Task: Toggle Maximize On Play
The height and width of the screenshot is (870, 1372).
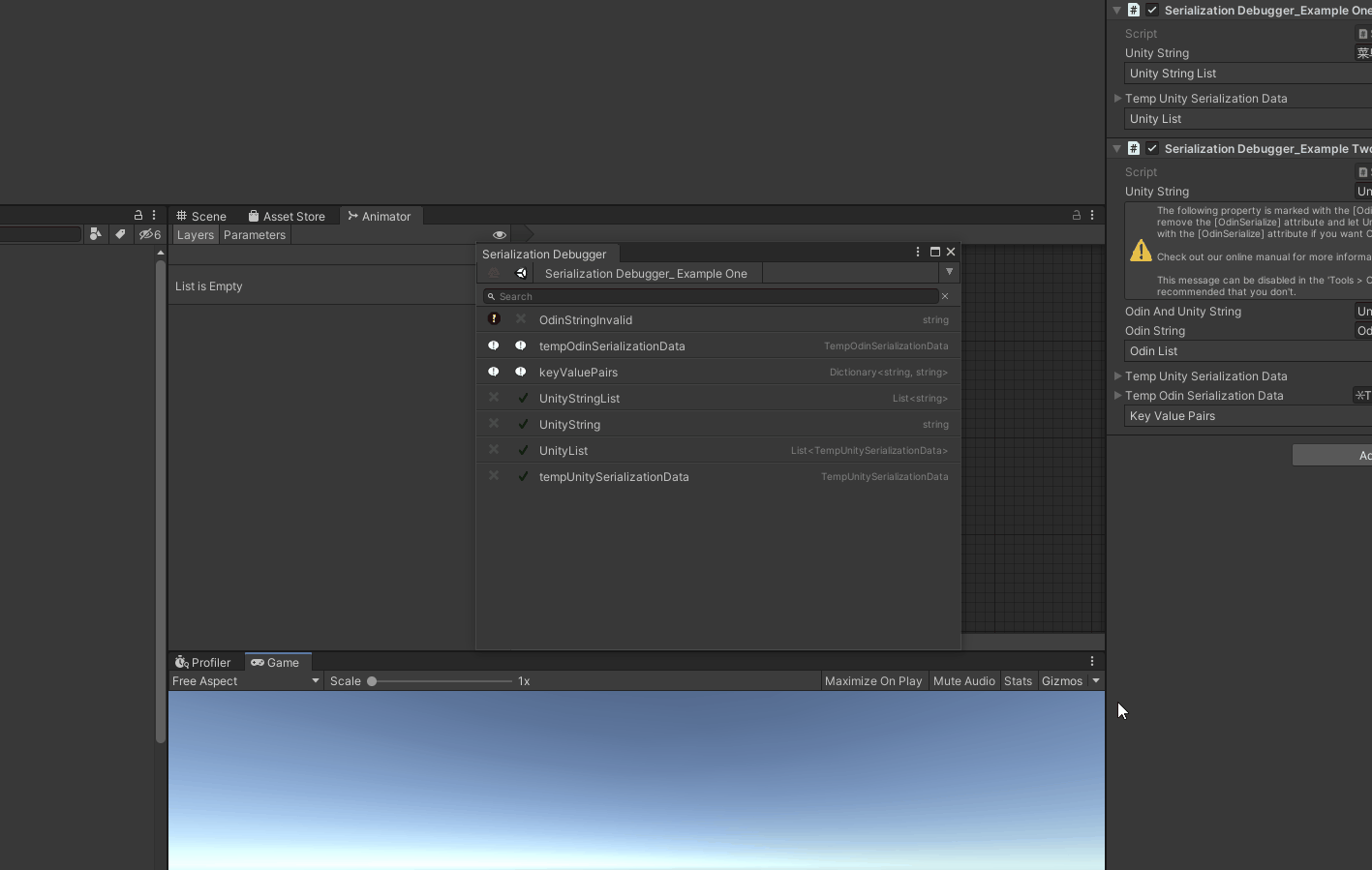Action: 873,681
